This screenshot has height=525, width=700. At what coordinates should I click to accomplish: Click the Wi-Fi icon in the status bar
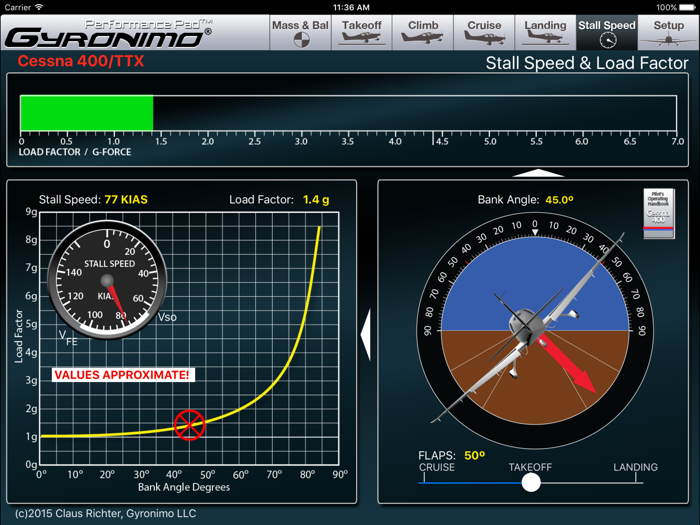pyautogui.click(x=39, y=7)
